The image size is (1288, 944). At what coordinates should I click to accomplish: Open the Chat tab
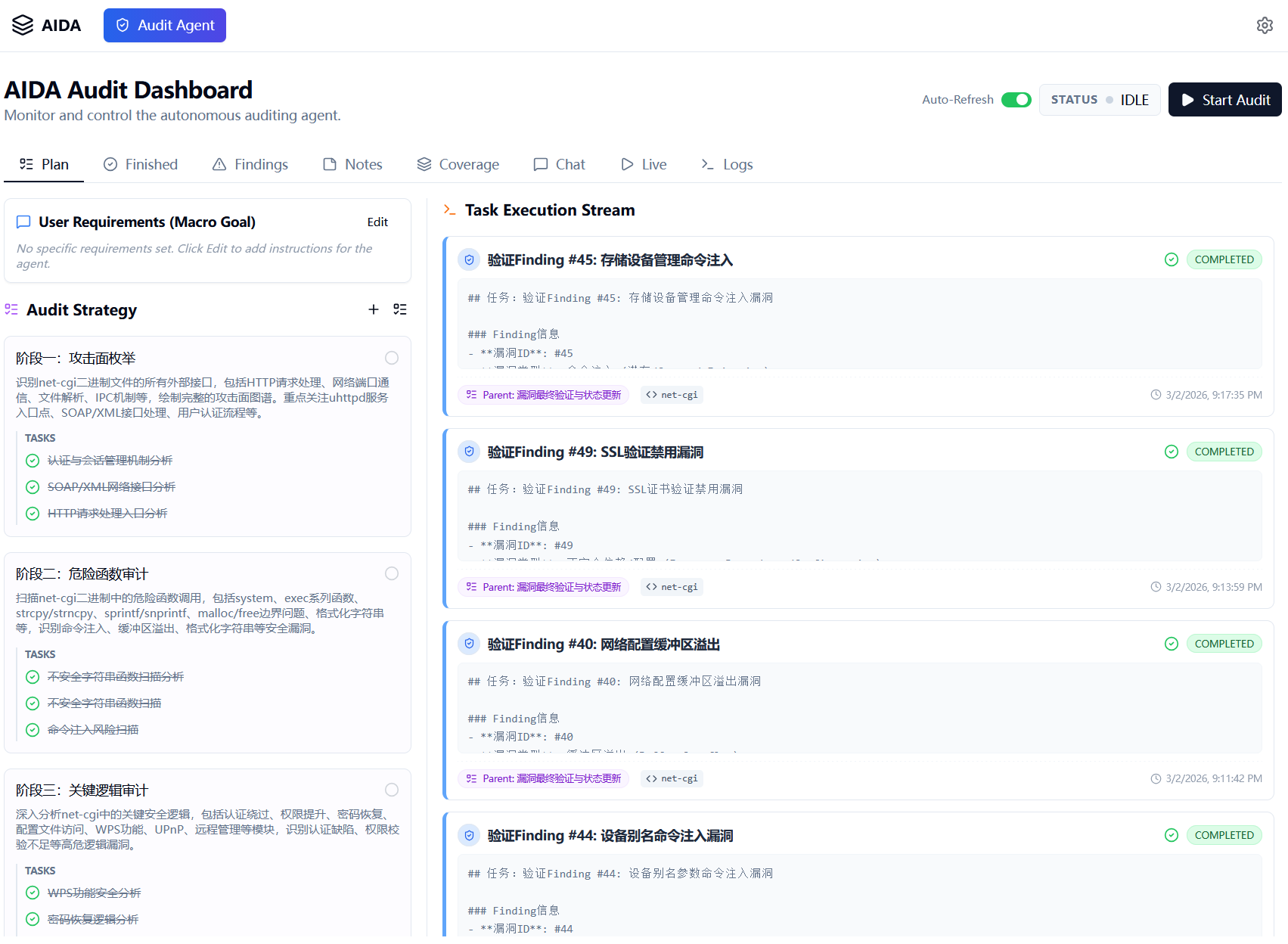point(560,164)
